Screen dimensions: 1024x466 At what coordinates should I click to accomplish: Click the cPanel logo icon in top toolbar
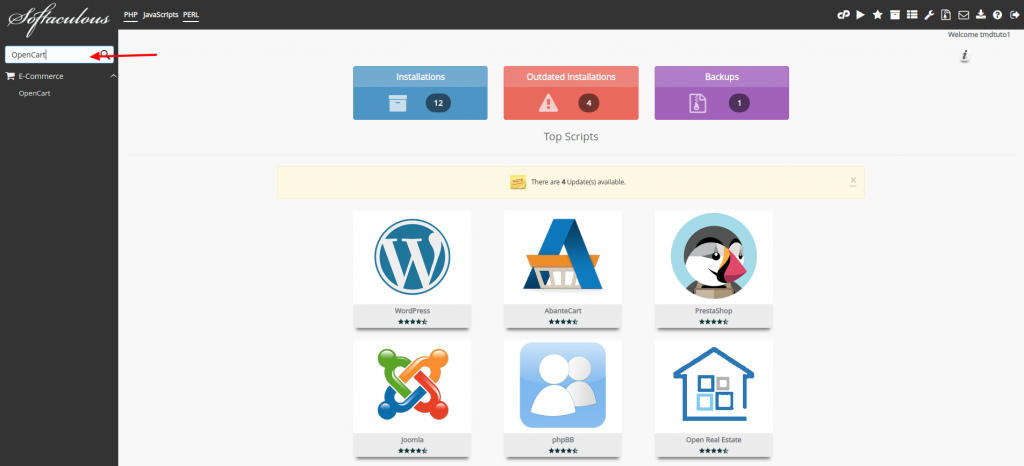tap(843, 15)
